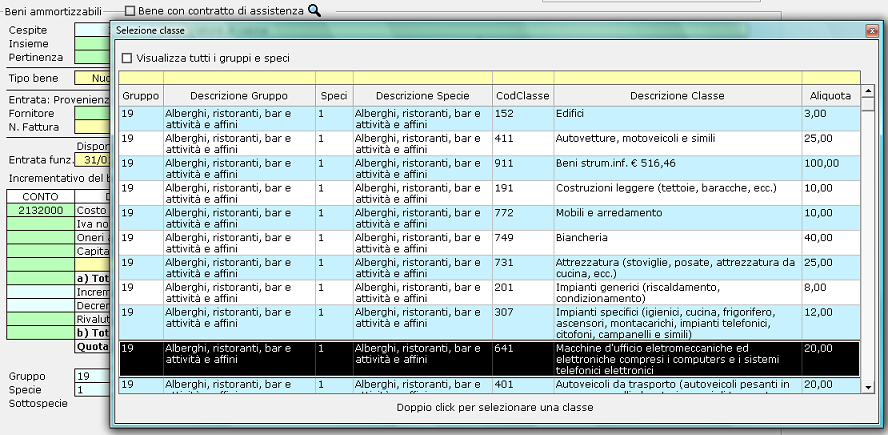Click yellow filter field above Descrizione Gruppo
The image size is (888, 435).
point(239,78)
